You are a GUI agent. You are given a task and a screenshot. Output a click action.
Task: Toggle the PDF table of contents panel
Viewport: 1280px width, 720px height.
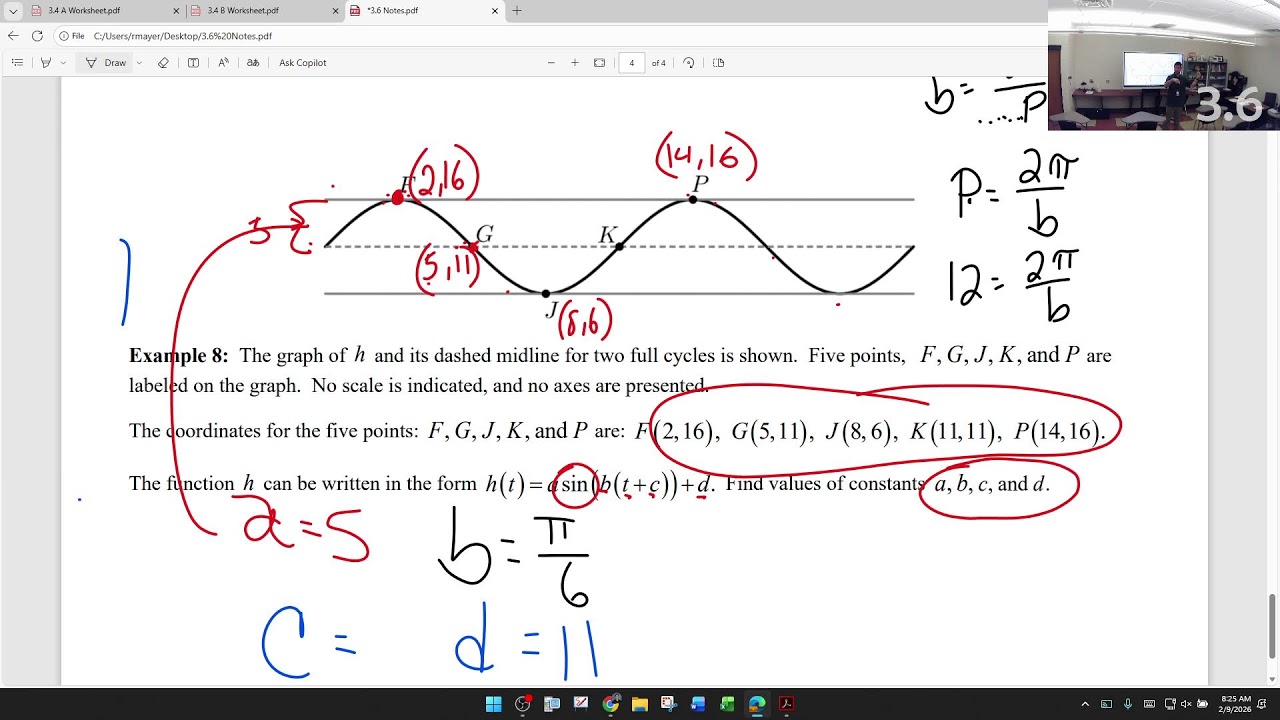(x=17, y=62)
